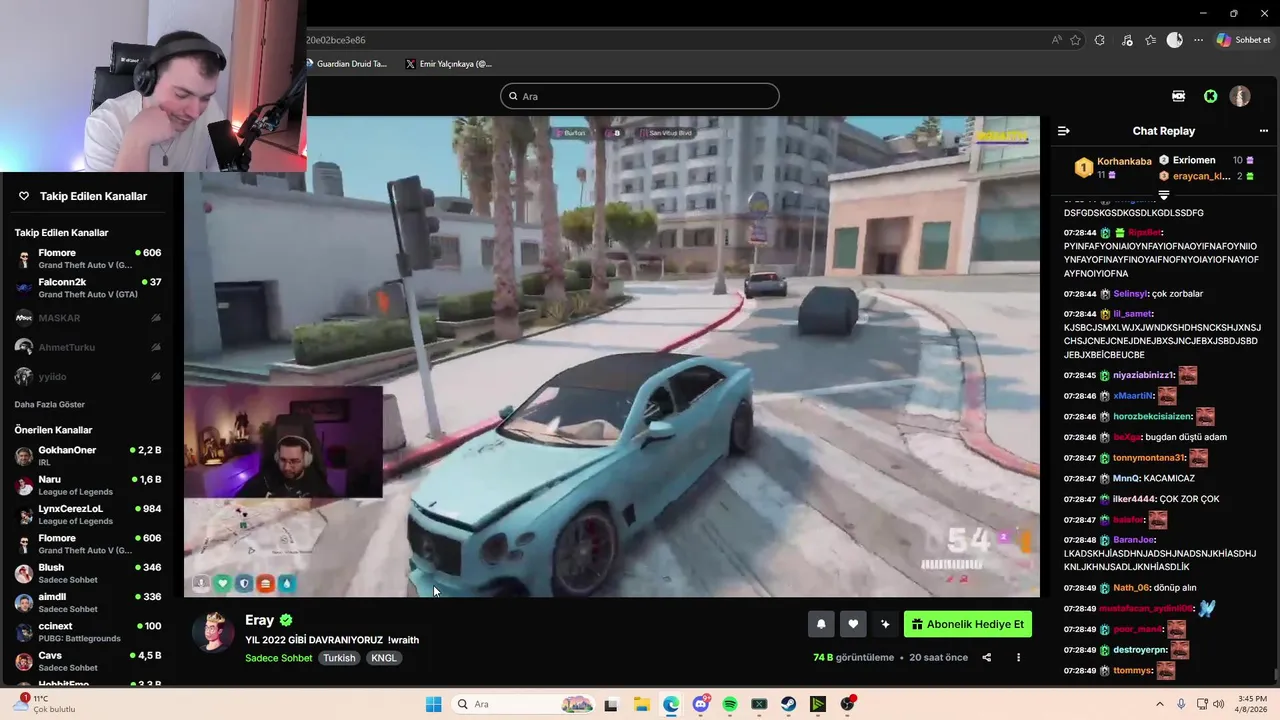
Task: Click the Read Aloud icon in address bar
Action: [x=1057, y=40]
